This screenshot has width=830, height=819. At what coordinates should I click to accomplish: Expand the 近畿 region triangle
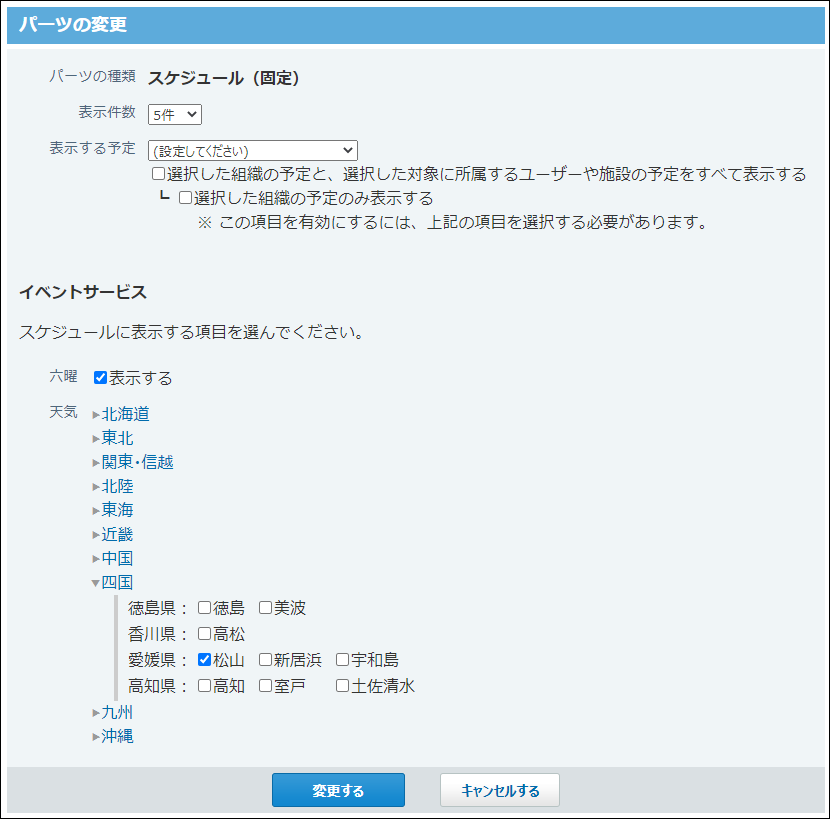tap(96, 535)
